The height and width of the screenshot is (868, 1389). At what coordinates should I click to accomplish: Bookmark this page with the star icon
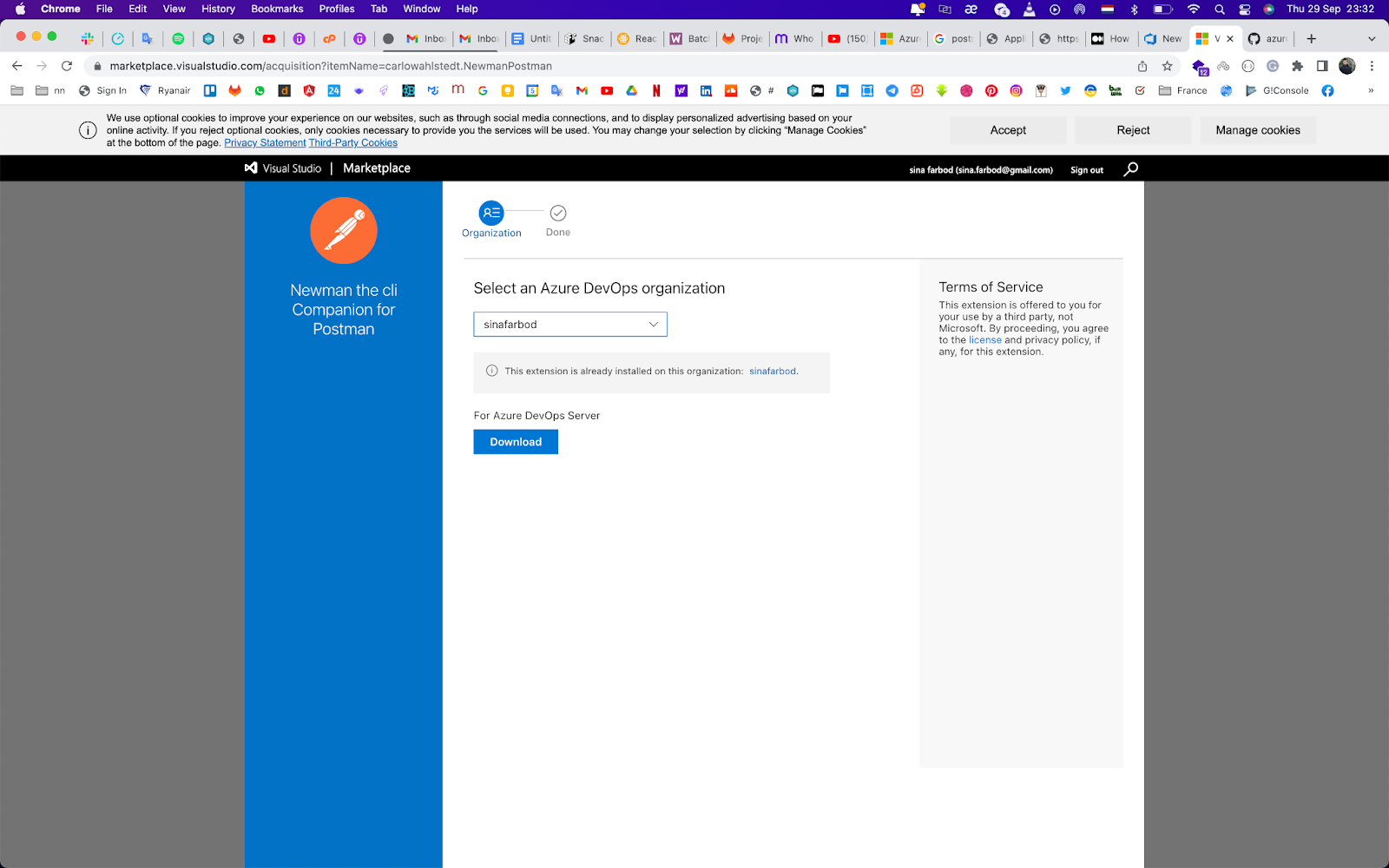(1167, 66)
